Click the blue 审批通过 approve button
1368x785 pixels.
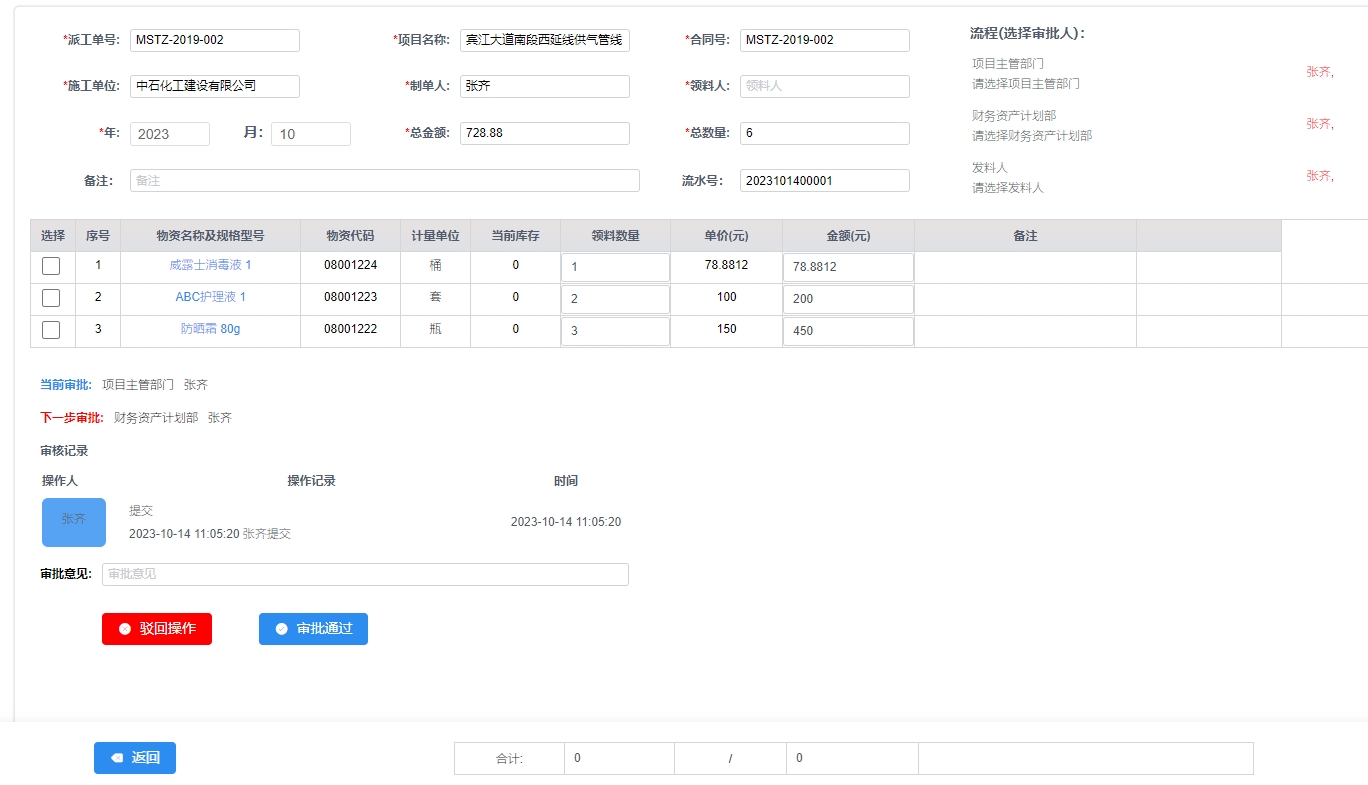pyautogui.click(x=313, y=629)
